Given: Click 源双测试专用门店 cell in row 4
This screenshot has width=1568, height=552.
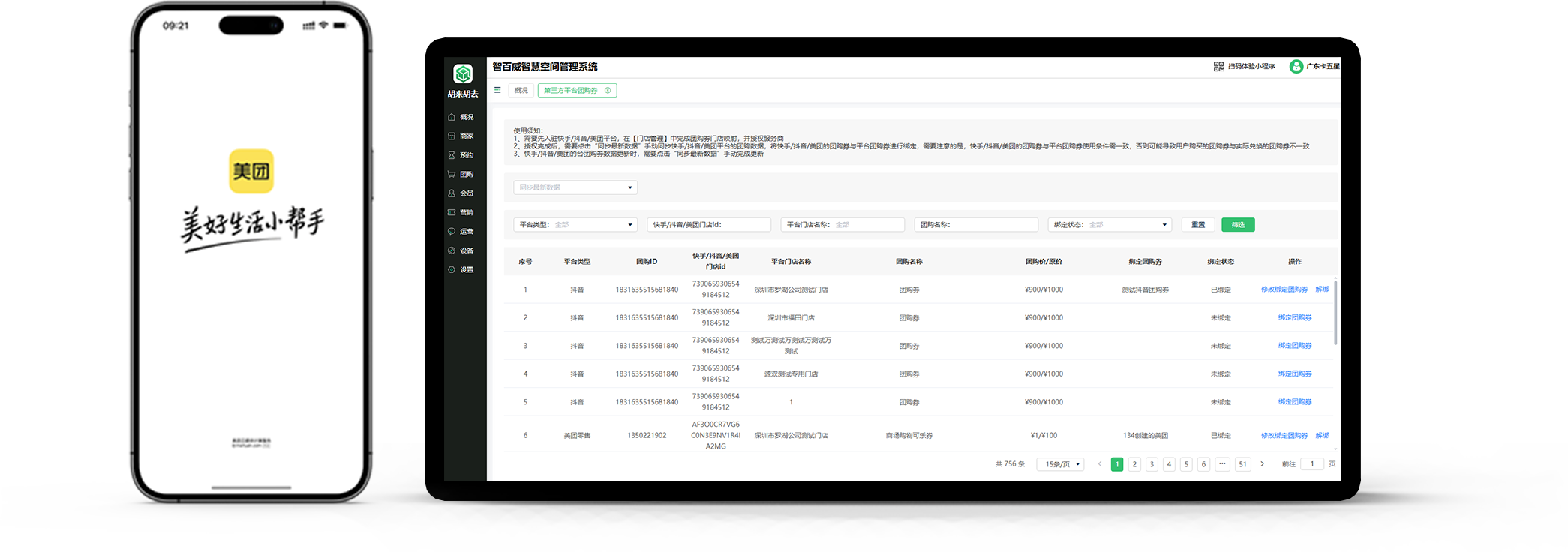Looking at the screenshot, I should [791, 374].
